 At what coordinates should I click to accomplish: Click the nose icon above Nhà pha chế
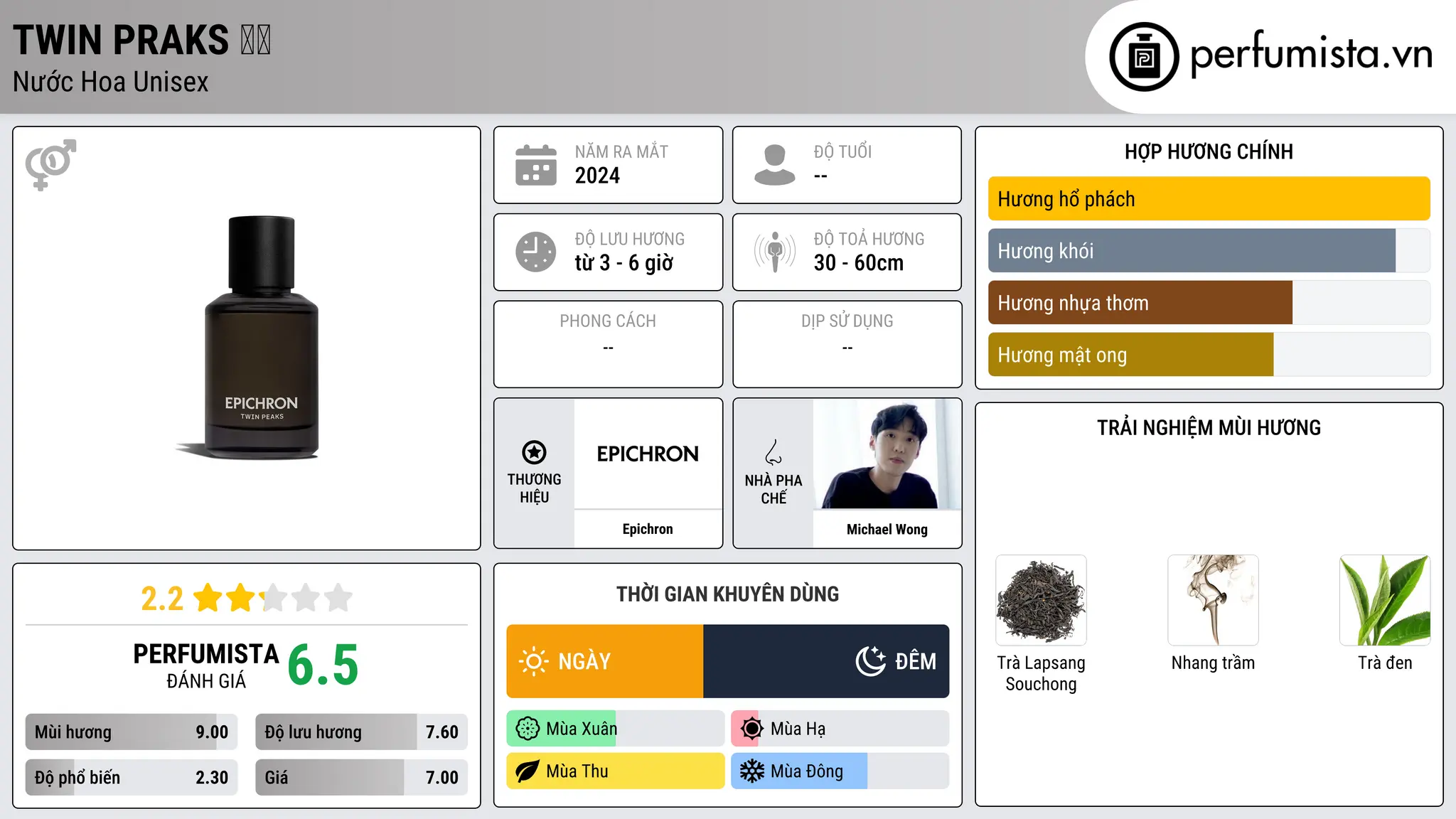click(x=773, y=452)
